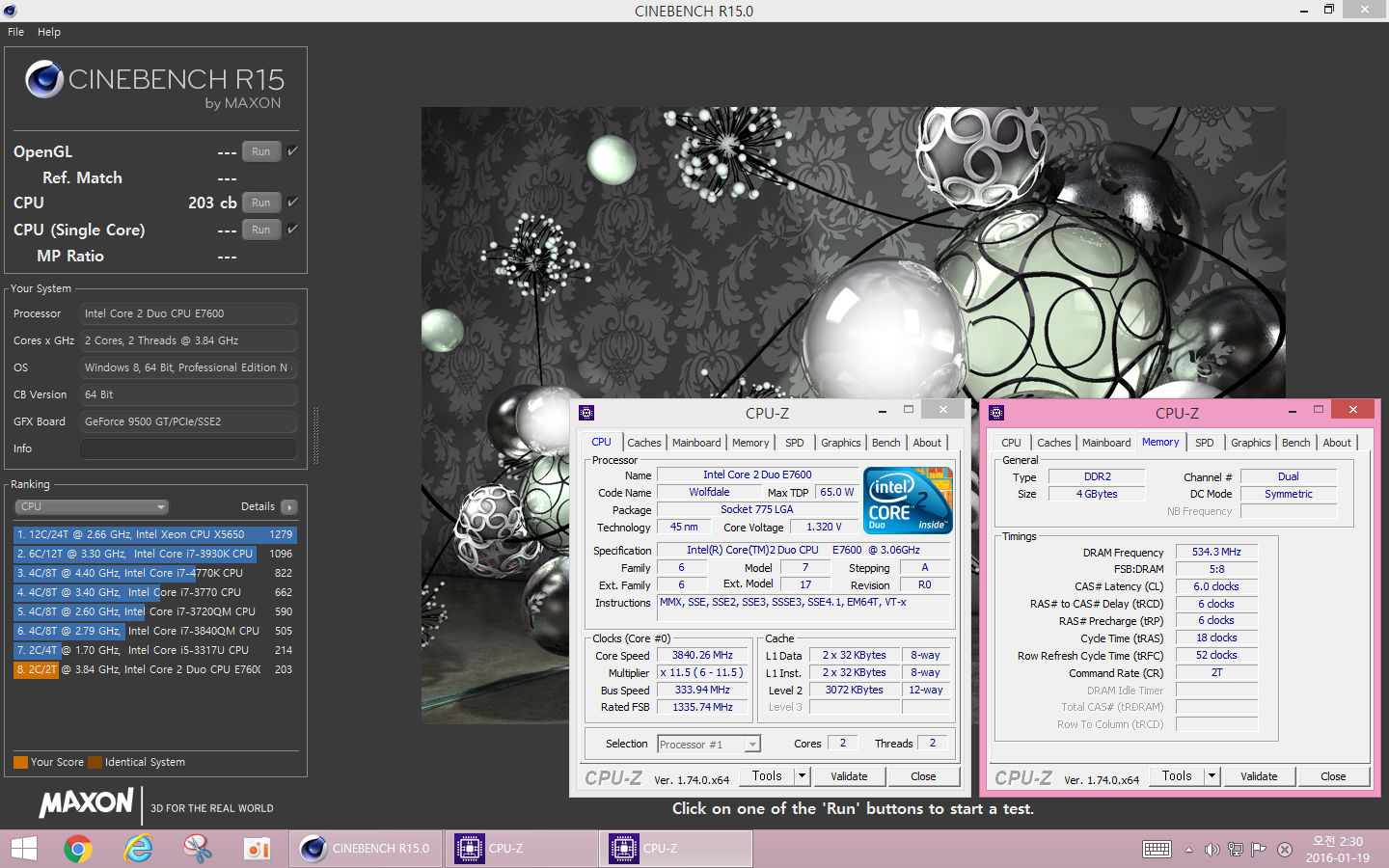Click Close button in left CPU-Z window

point(923,776)
